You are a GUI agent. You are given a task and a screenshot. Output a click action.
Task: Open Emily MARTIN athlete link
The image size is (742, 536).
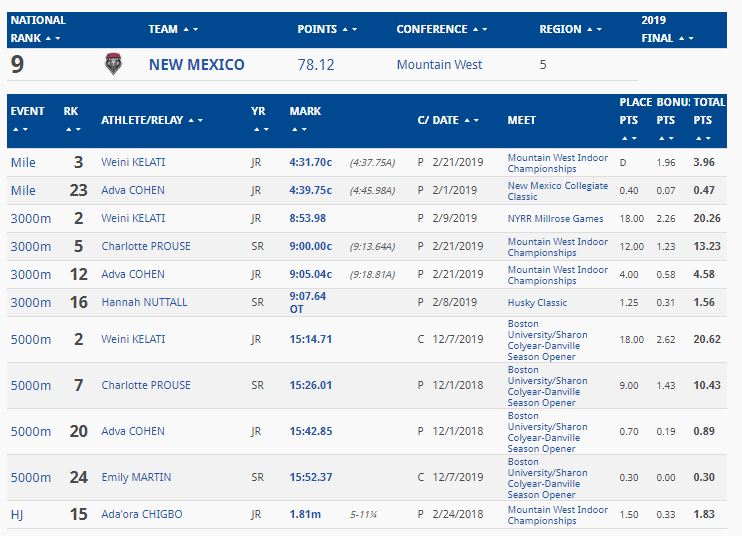136,477
